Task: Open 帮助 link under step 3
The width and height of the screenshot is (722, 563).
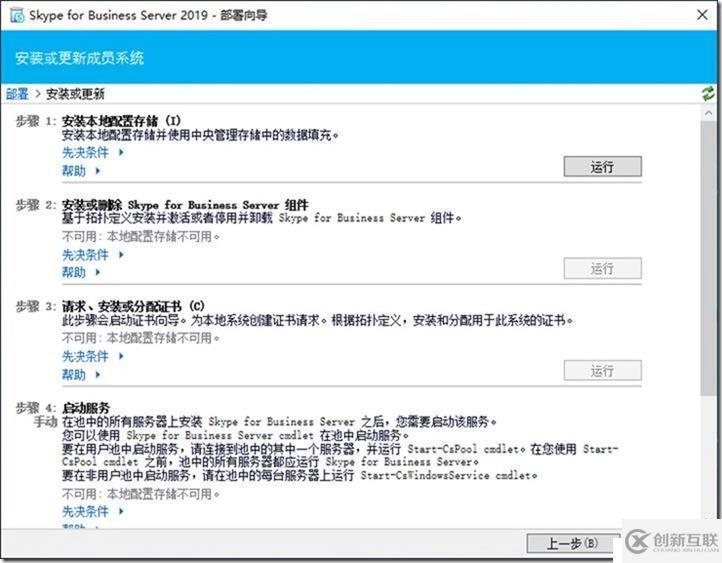Action: tap(74, 375)
